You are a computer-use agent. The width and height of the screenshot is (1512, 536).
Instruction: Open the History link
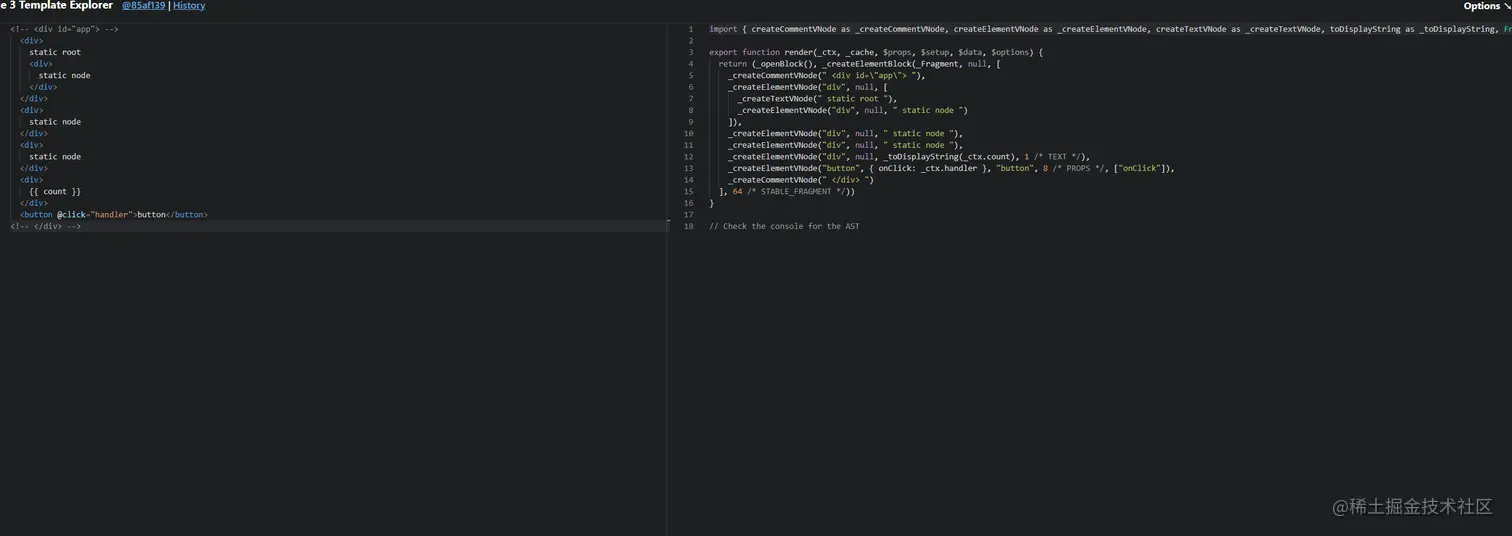tap(189, 6)
